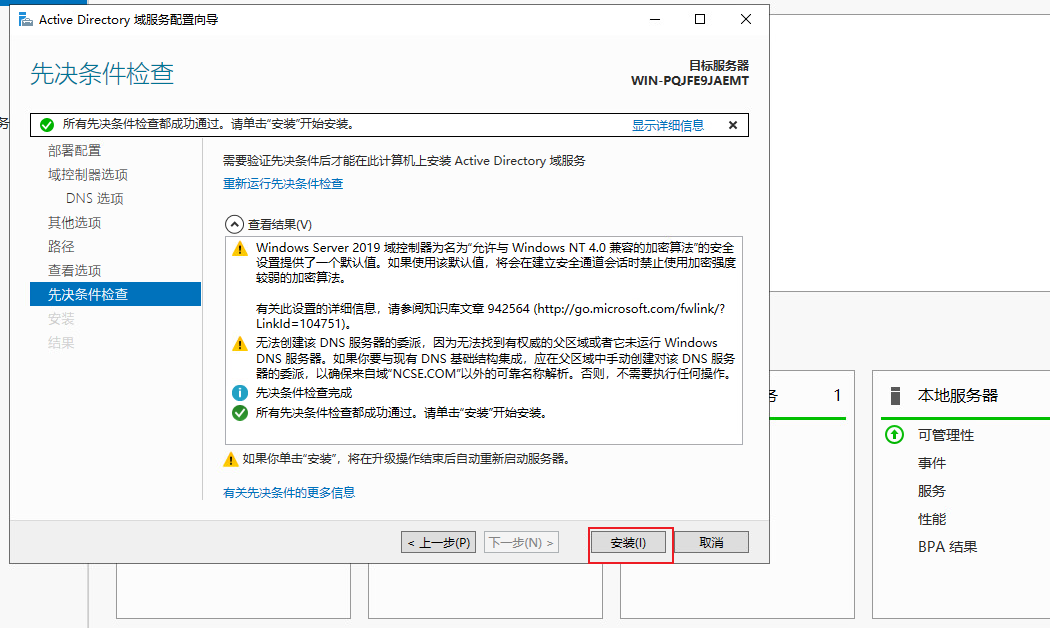The height and width of the screenshot is (628, 1050).
Task: Open the 查看选项 step
Action: pos(75,270)
